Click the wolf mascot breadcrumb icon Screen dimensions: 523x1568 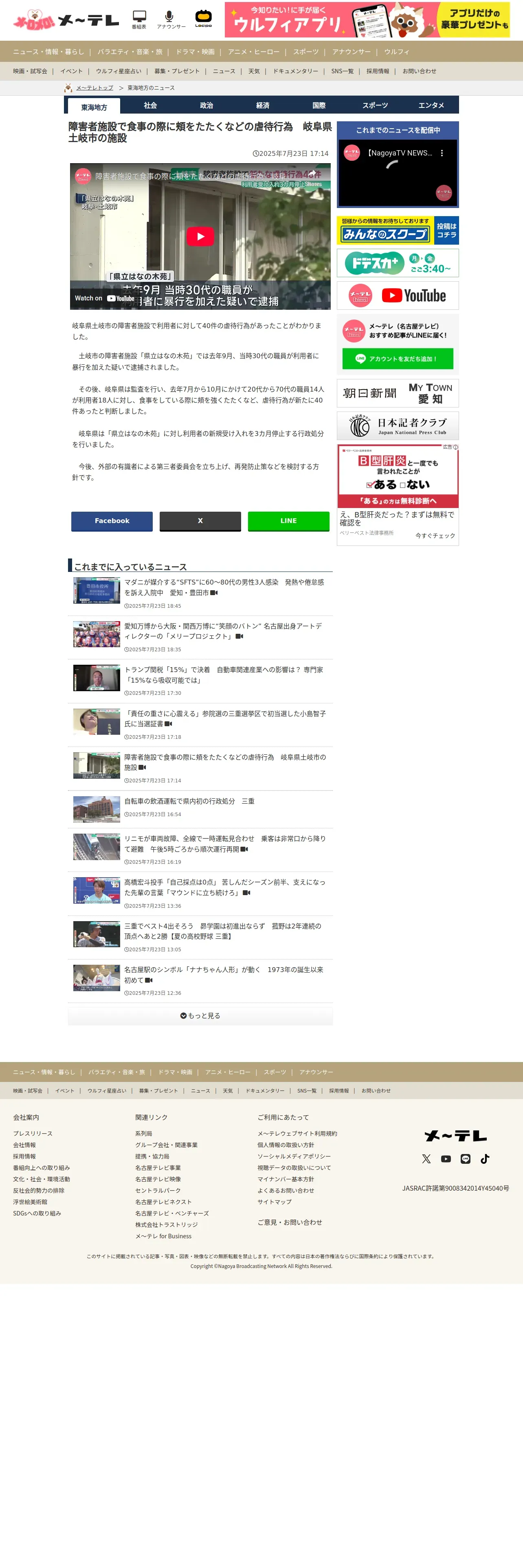(x=68, y=88)
